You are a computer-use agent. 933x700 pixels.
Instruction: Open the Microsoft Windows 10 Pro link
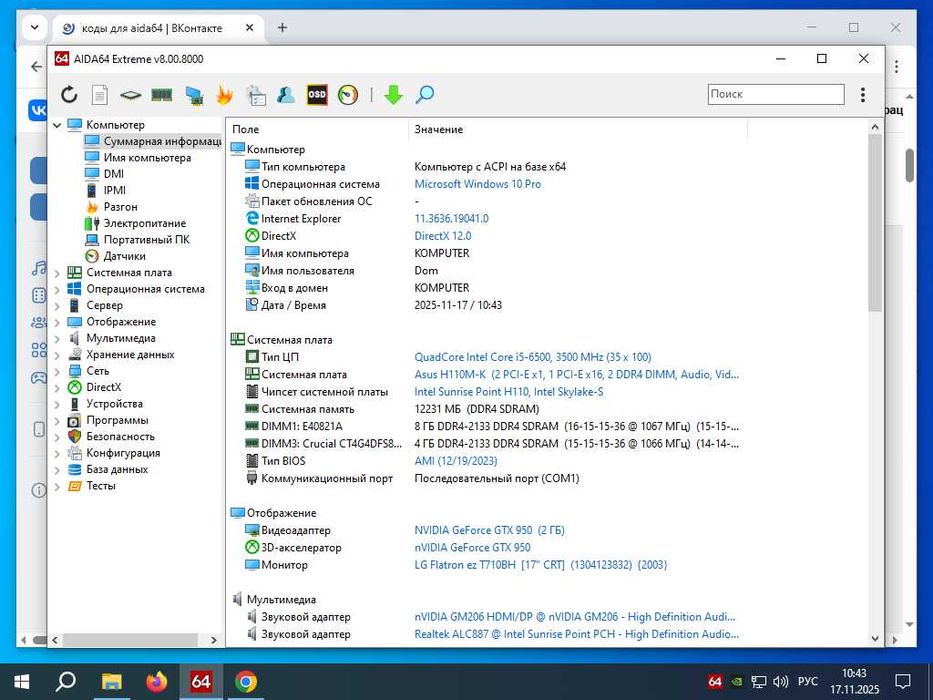click(477, 184)
